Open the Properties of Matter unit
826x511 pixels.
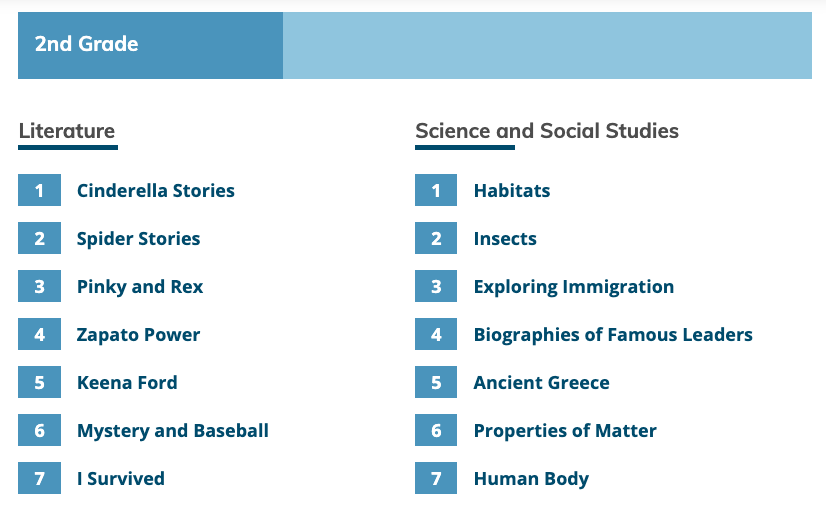[x=565, y=430]
